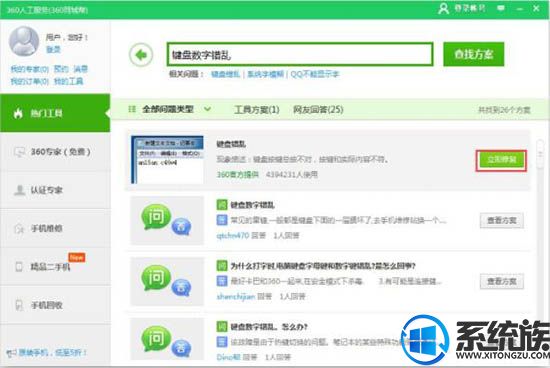Open the 我的工具 link
This screenshot has width=550, height=368.
tap(68, 81)
